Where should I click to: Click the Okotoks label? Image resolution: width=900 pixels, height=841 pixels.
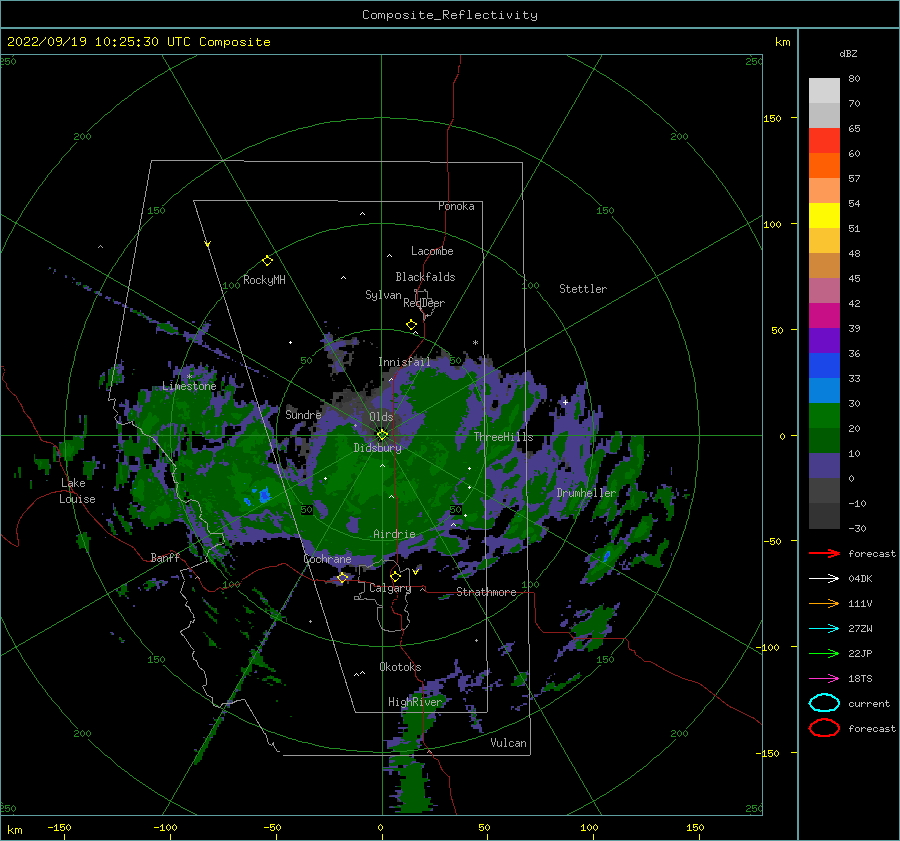point(400,667)
